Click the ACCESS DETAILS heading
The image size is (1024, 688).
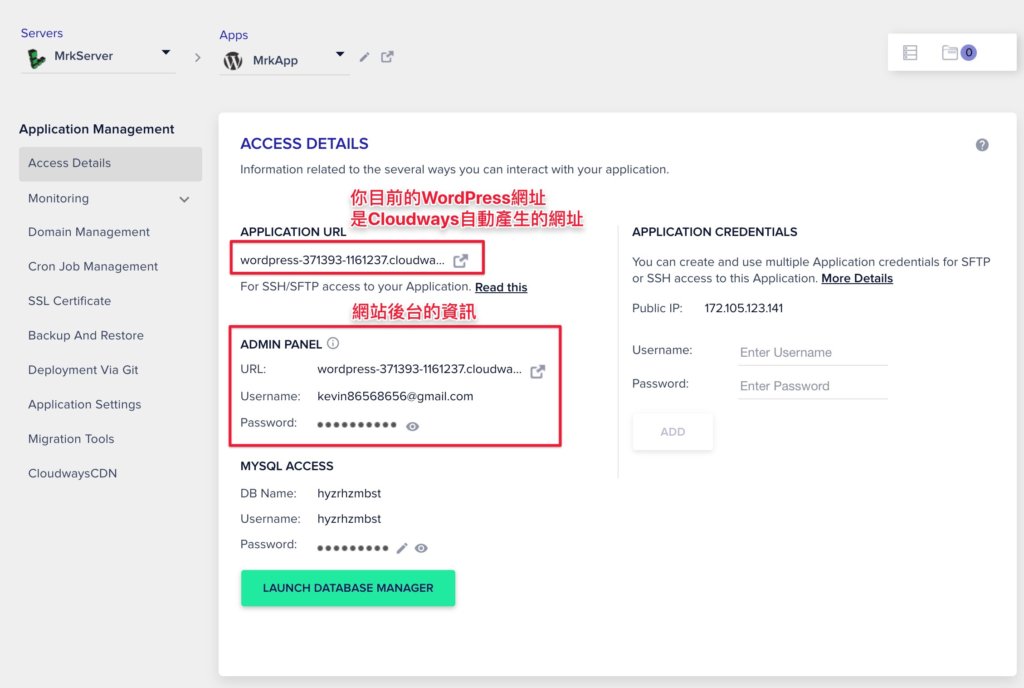click(304, 144)
